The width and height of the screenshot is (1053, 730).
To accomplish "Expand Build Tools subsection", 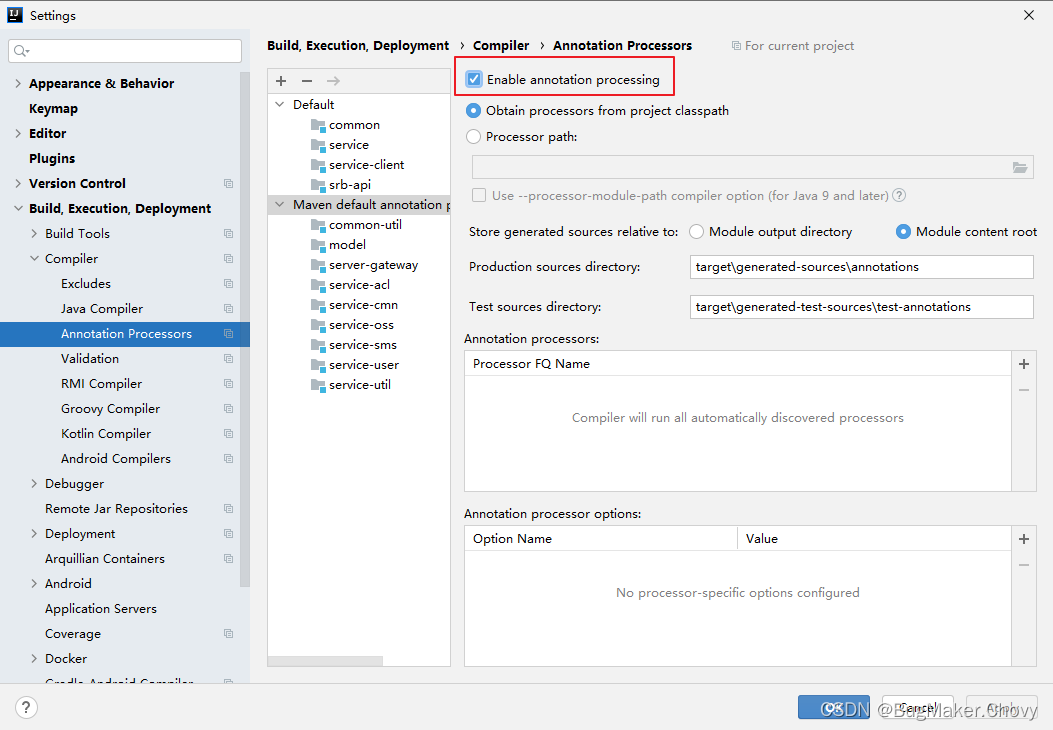I will (34, 234).
